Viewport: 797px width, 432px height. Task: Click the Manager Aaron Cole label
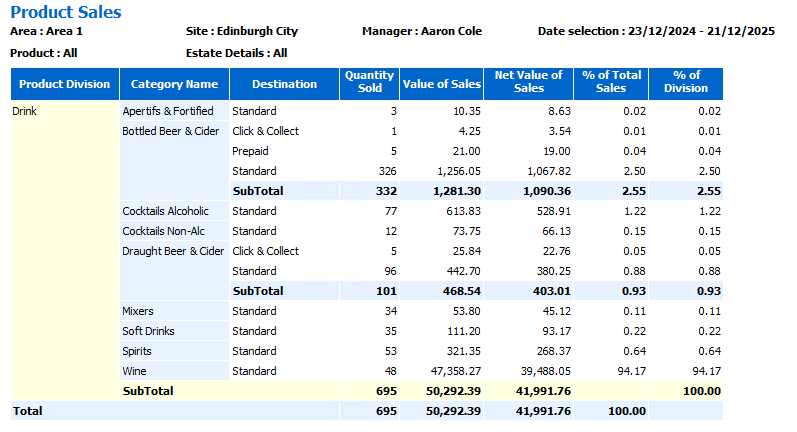tap(422, 32)
